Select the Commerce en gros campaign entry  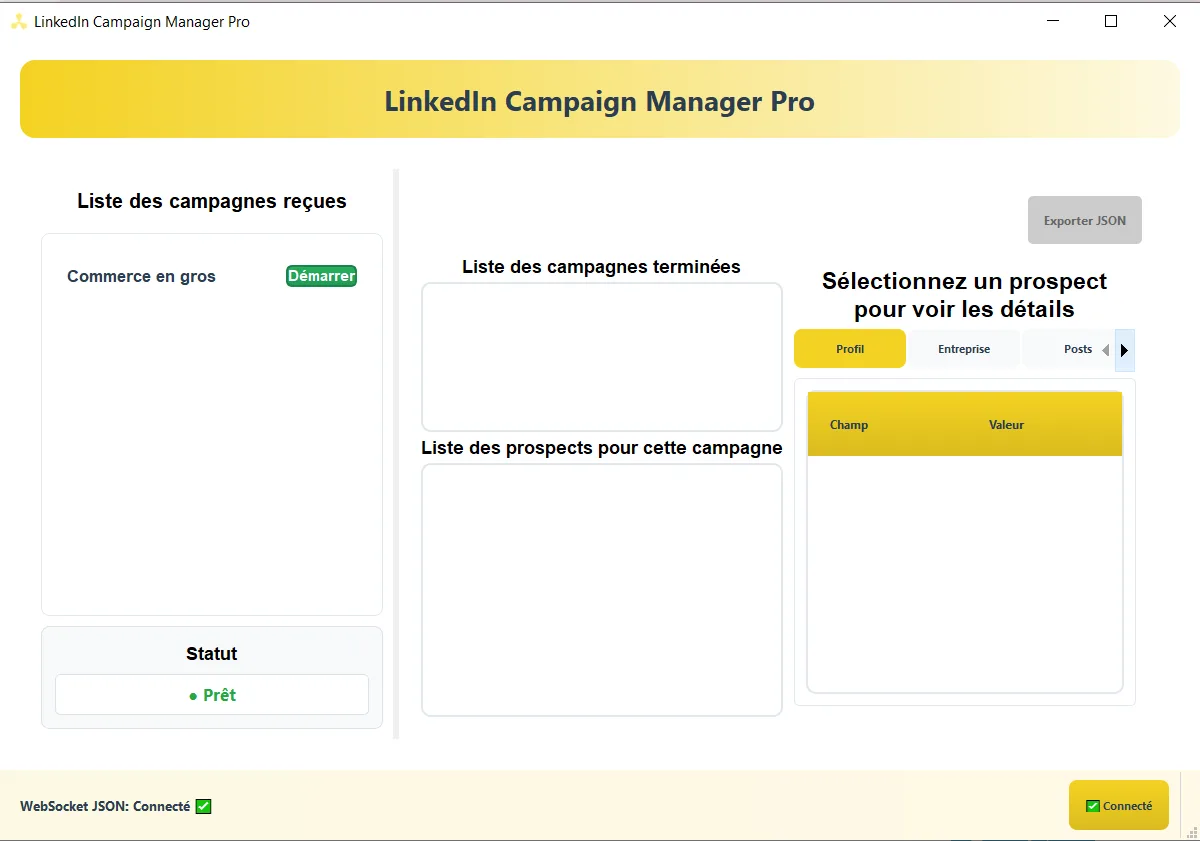[141, 277]
